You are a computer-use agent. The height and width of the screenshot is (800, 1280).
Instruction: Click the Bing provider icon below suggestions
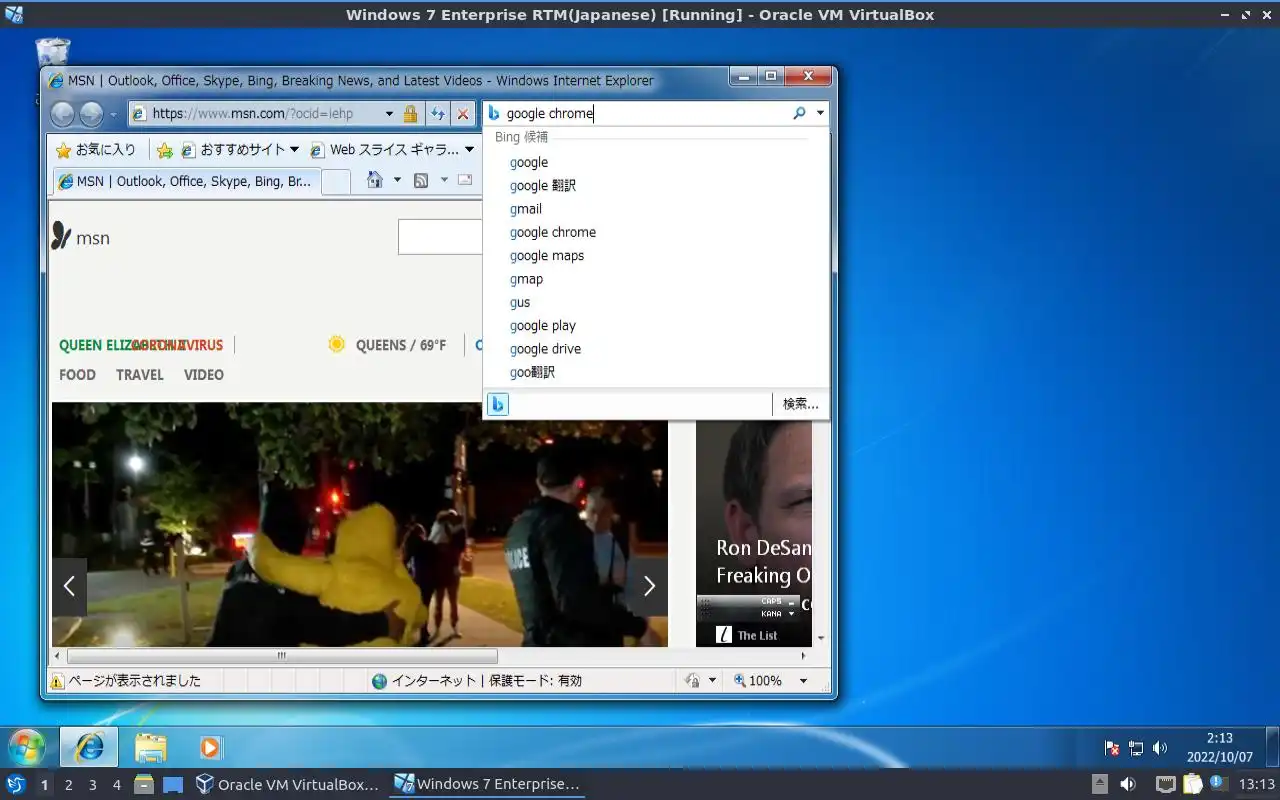coord(497,404)
